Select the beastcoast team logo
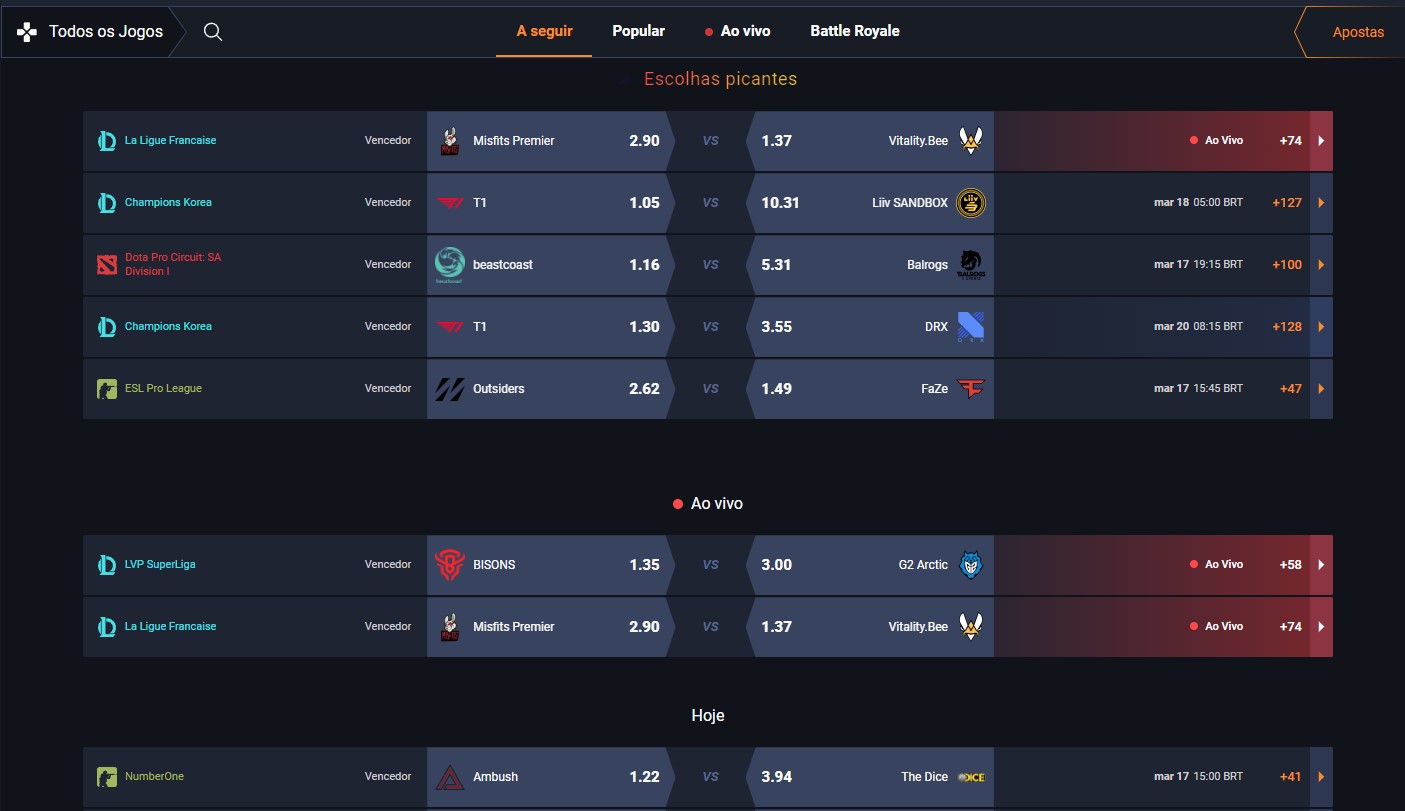 (x=449, y=264)
